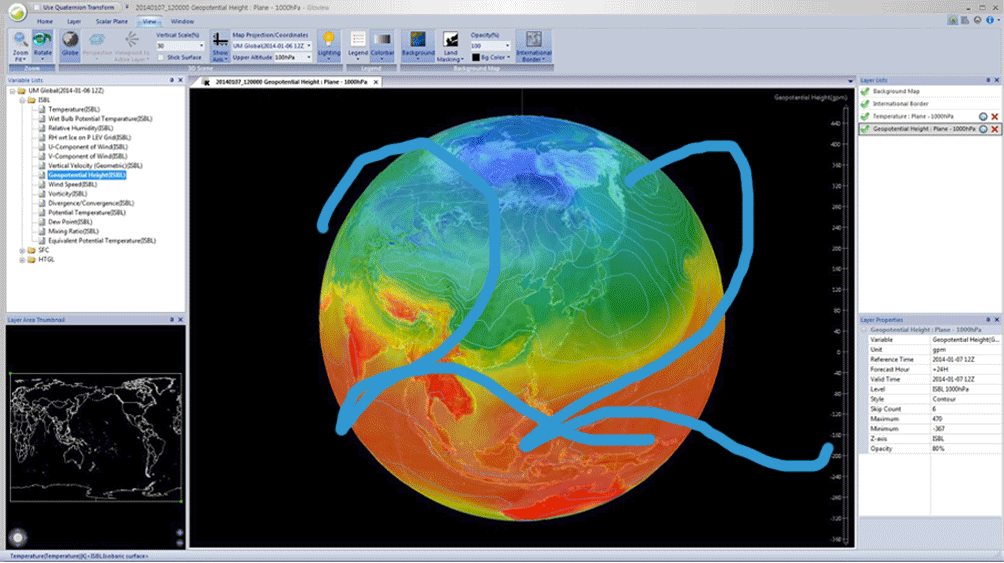This screenshot has height=563, width=1004.
Task: Open settings of Geopotential Height layer
Action: click(983, 129)
